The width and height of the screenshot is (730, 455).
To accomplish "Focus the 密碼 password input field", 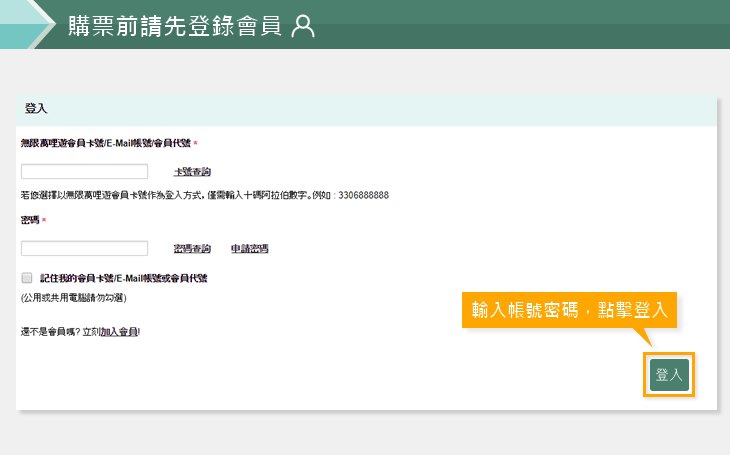I will click(84, 248).
